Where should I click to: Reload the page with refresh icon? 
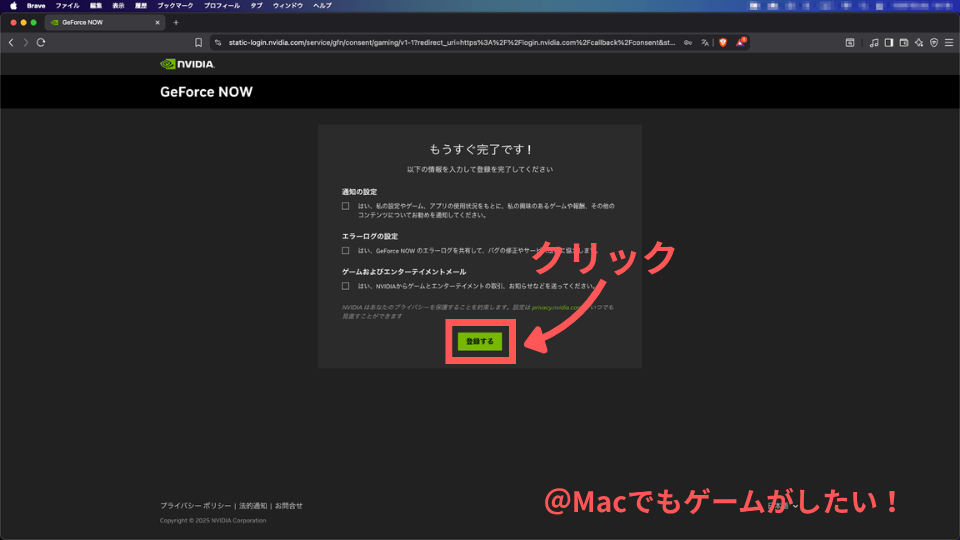41,43
